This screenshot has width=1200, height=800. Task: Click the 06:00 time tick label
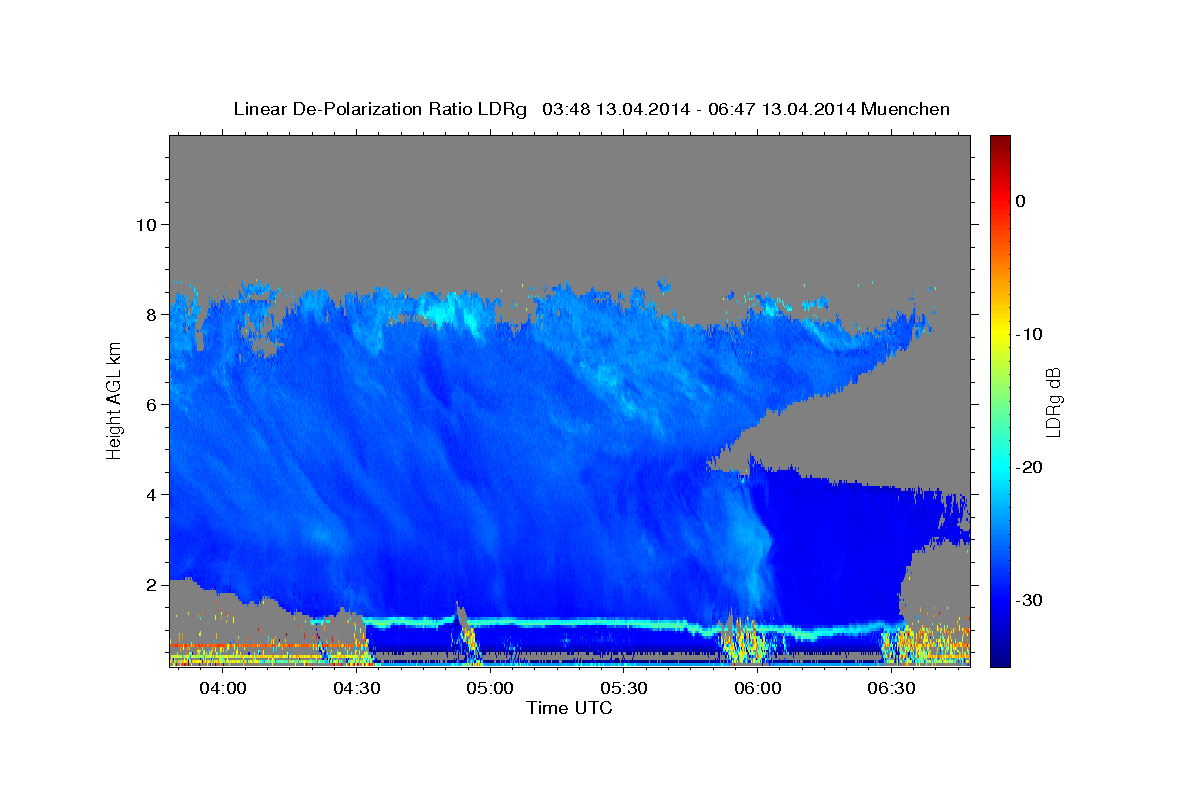click(x=757, y=689)
